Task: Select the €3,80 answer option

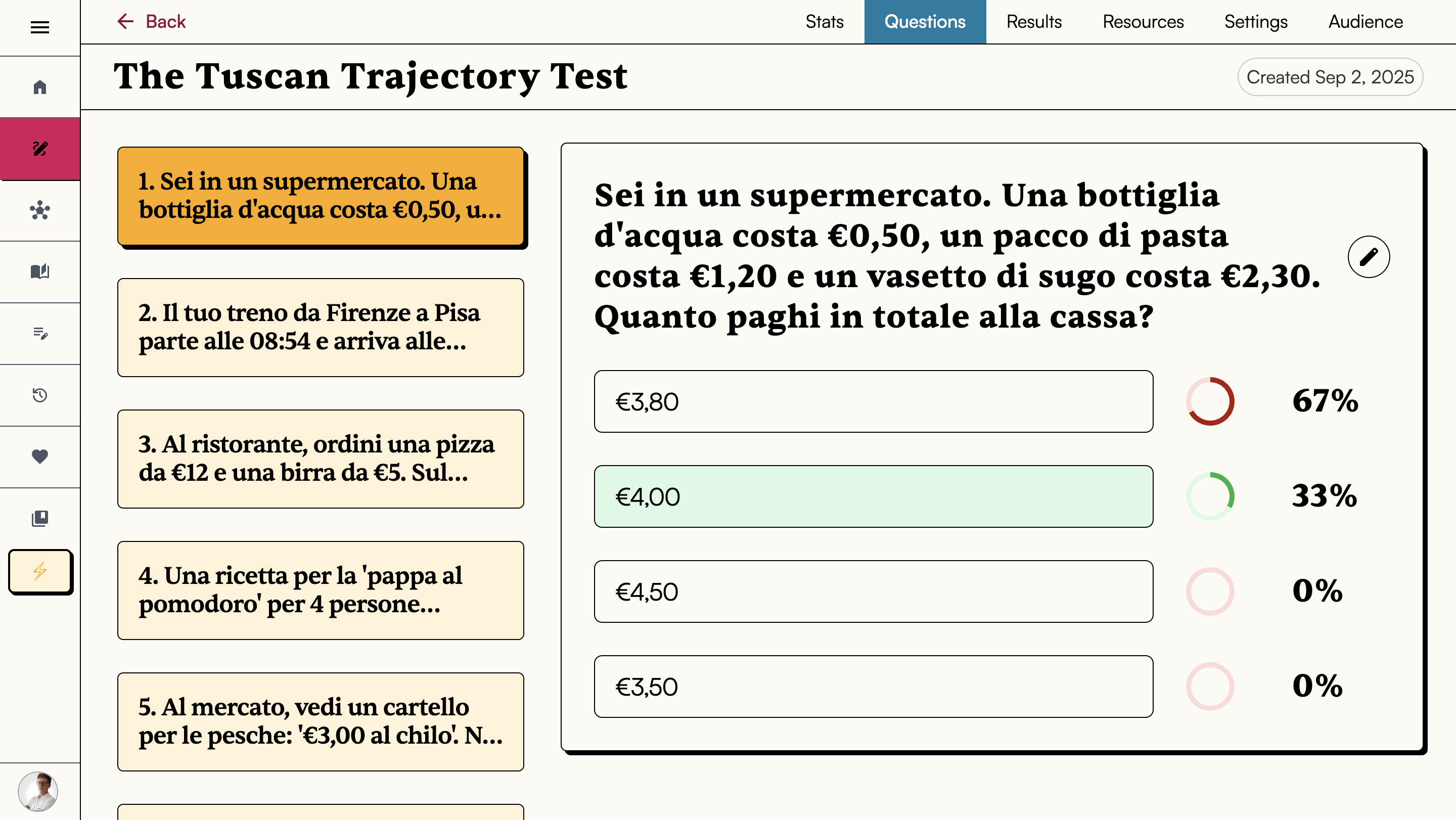Action: 873,401
